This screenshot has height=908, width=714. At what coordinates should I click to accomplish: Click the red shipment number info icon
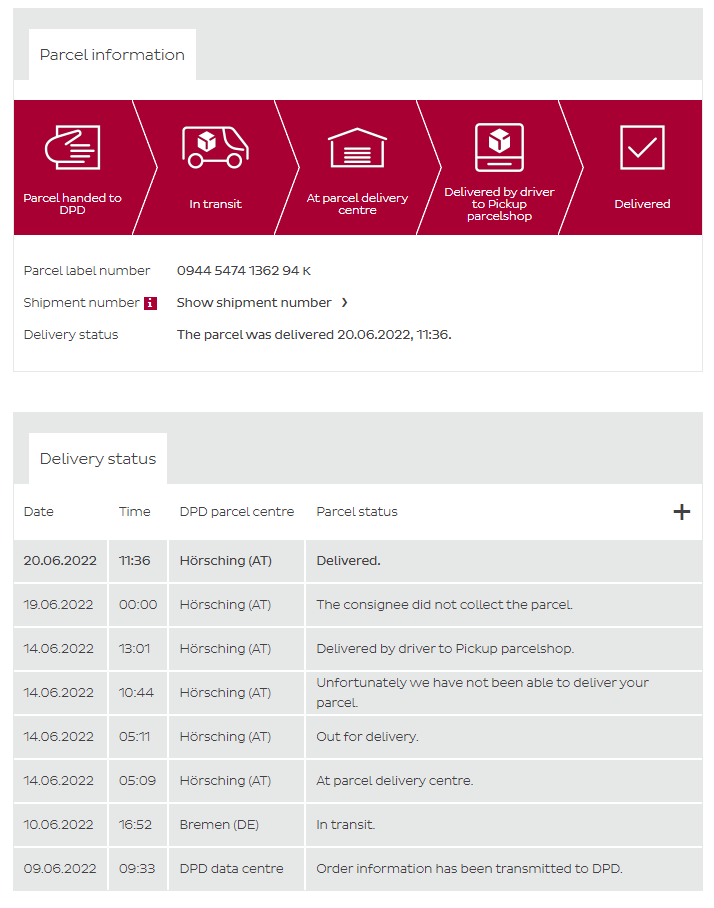(x=150, y=303)
